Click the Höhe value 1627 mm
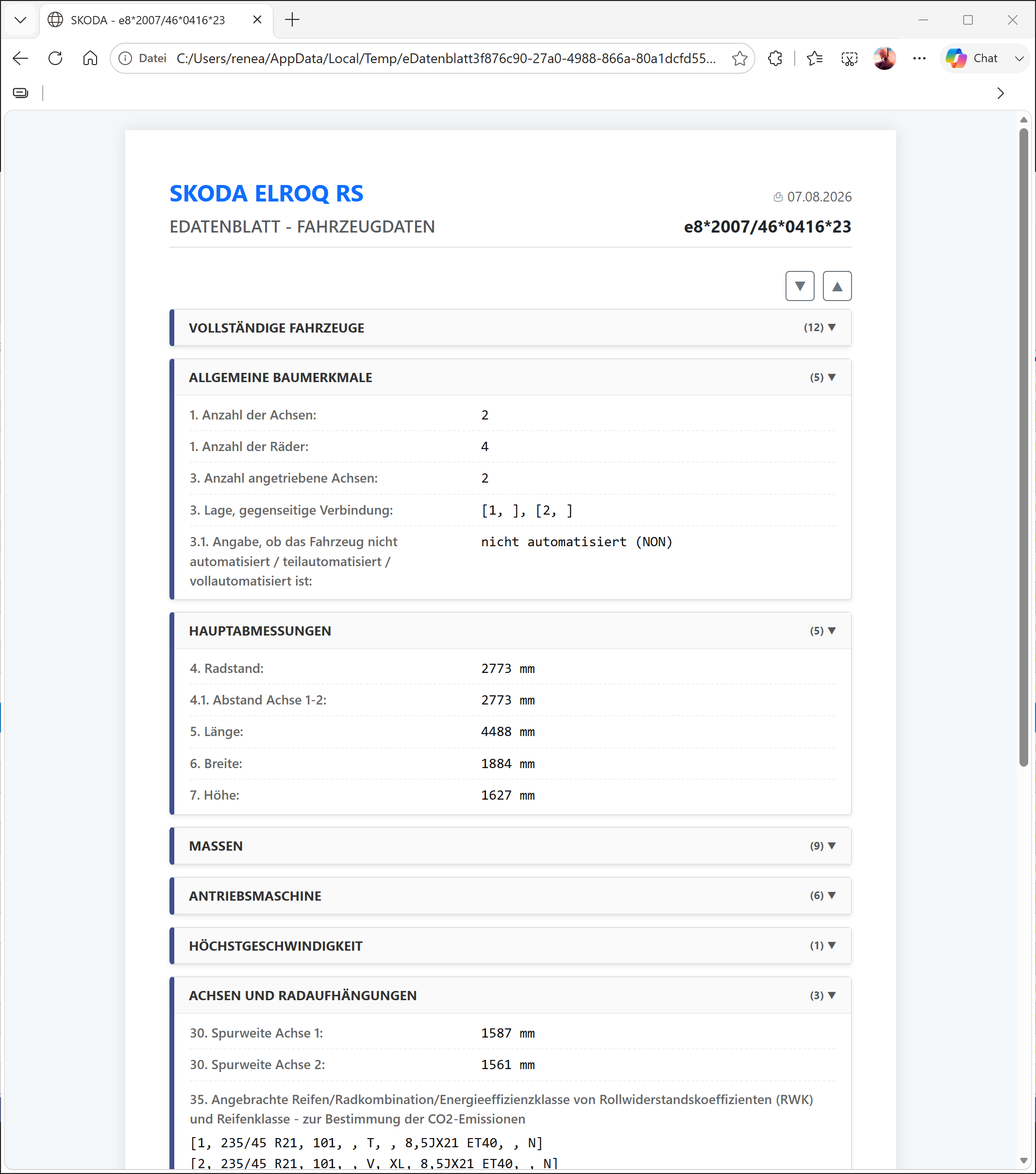Viewport: 1036px width, 1174px height. coord(508,795)
